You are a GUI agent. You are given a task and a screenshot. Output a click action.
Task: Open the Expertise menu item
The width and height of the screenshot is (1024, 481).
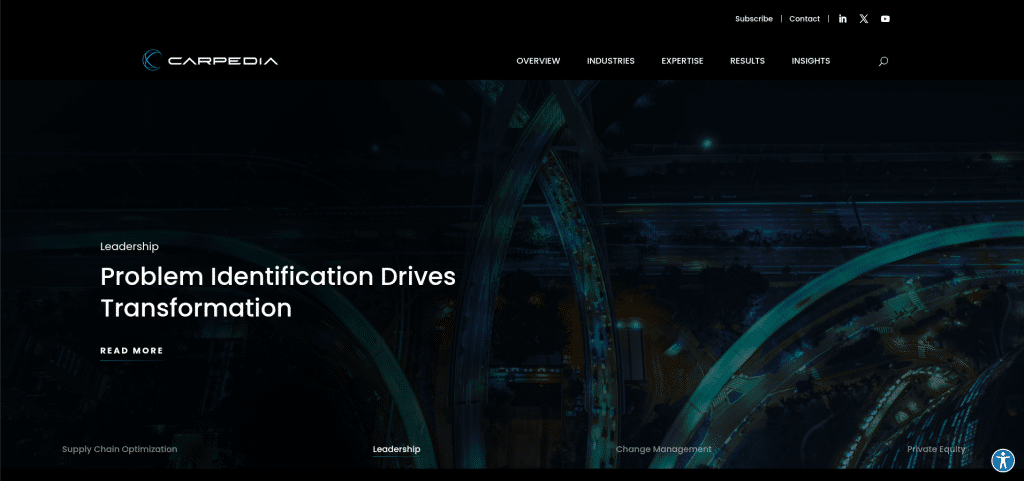pyautogui.click(x=682, y=61)
